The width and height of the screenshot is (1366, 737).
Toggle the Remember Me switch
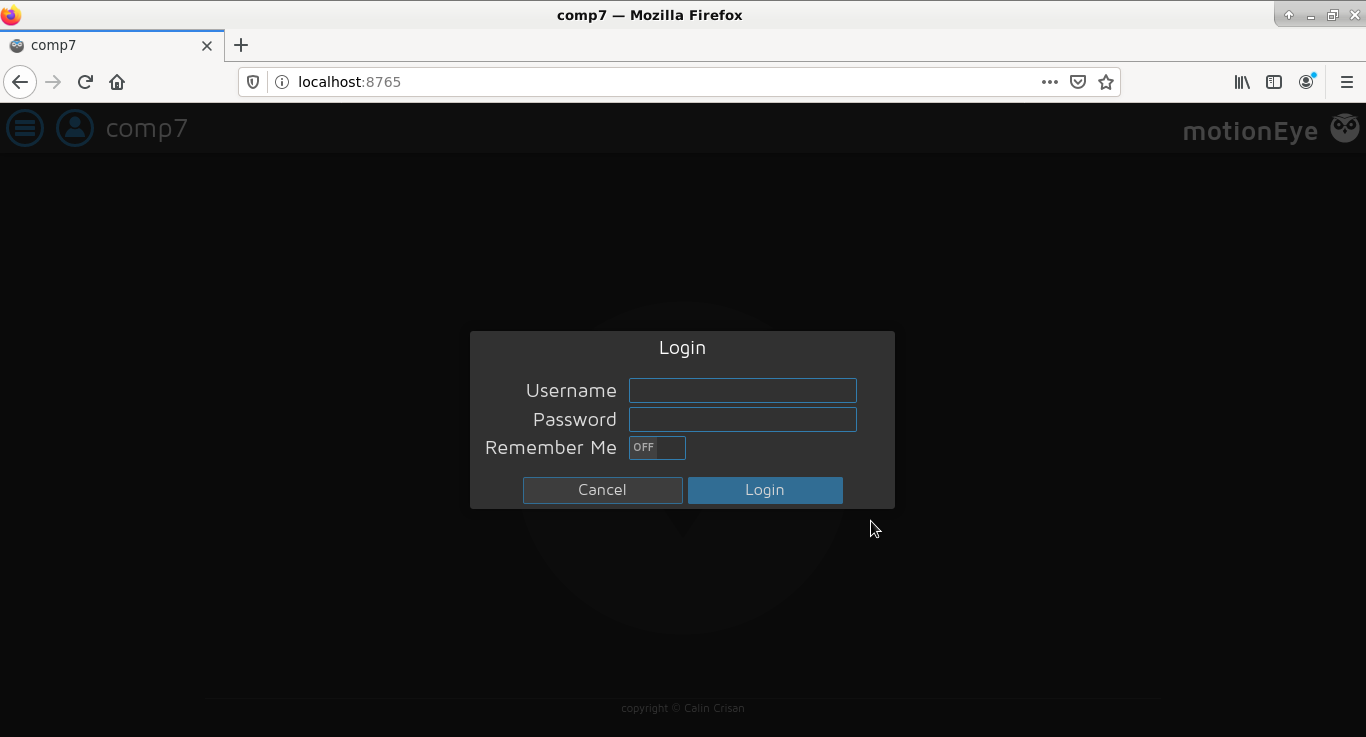pos(657,448)
